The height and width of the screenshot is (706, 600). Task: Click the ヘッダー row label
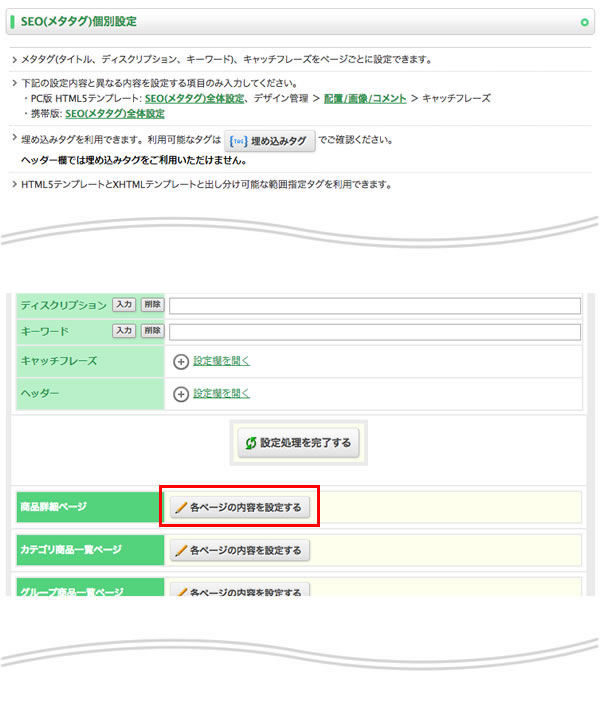pos(40,393)
